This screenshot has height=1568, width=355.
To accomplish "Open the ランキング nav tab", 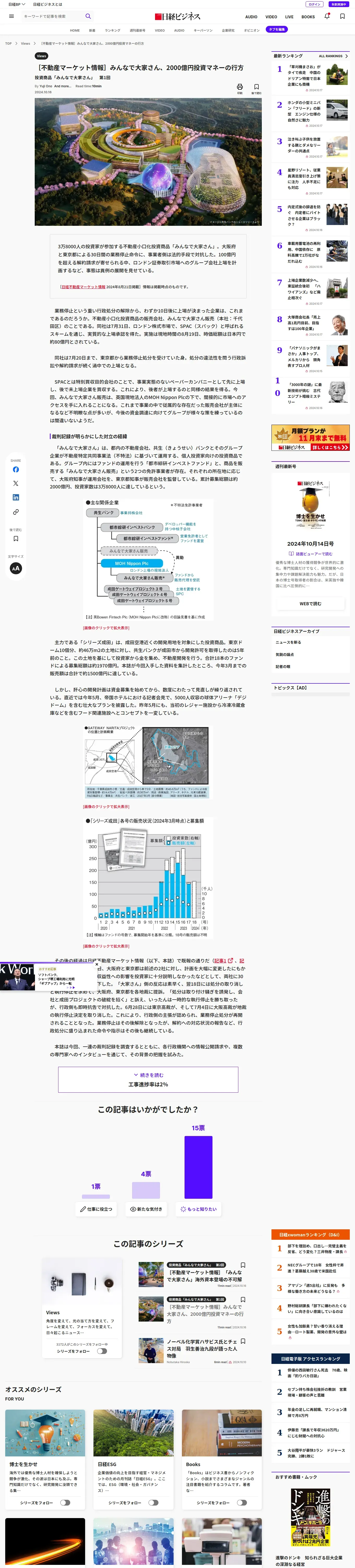I will [x=113, y=30].
